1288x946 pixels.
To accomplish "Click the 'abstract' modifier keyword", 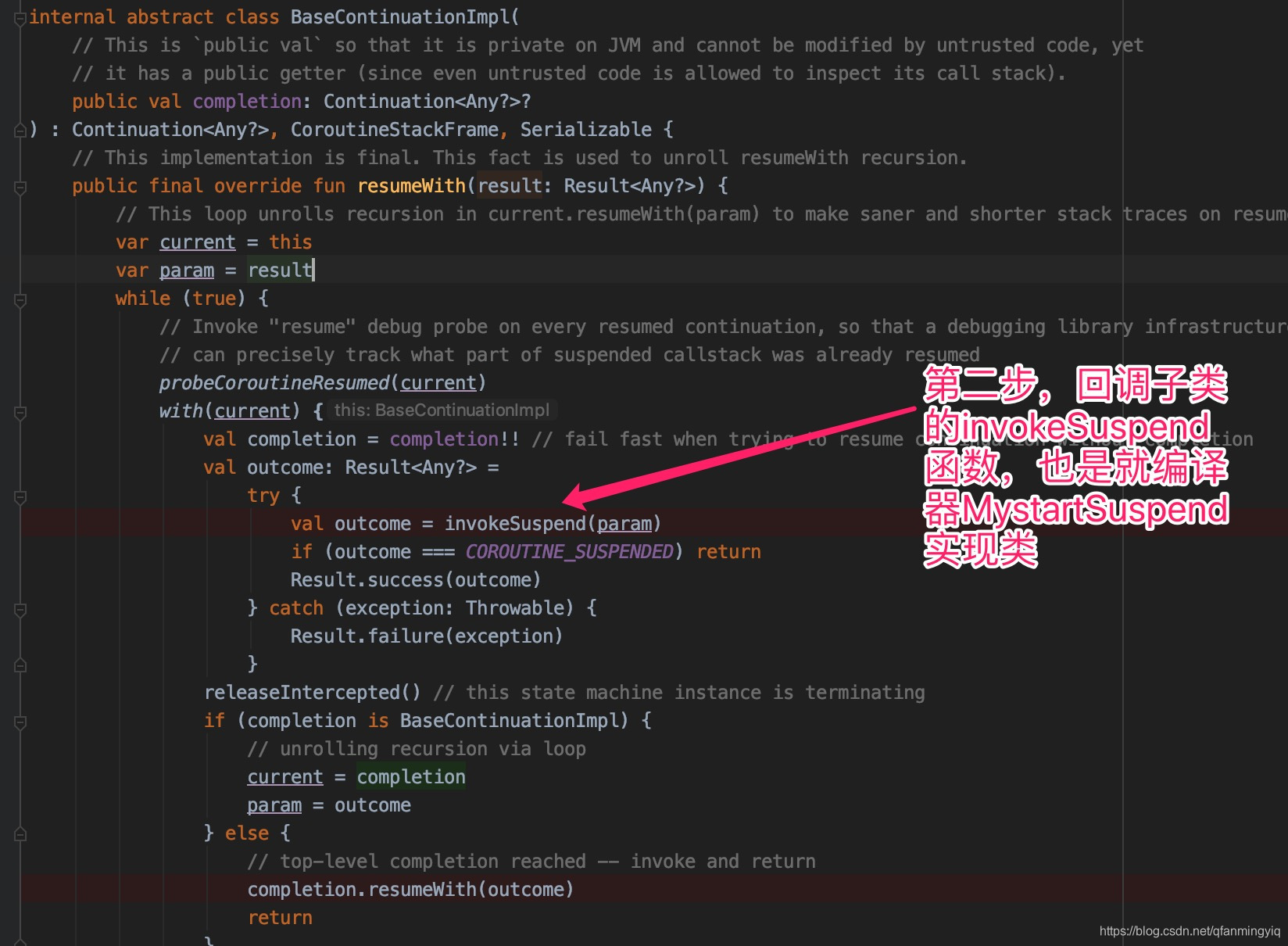I will click(170, 17).
